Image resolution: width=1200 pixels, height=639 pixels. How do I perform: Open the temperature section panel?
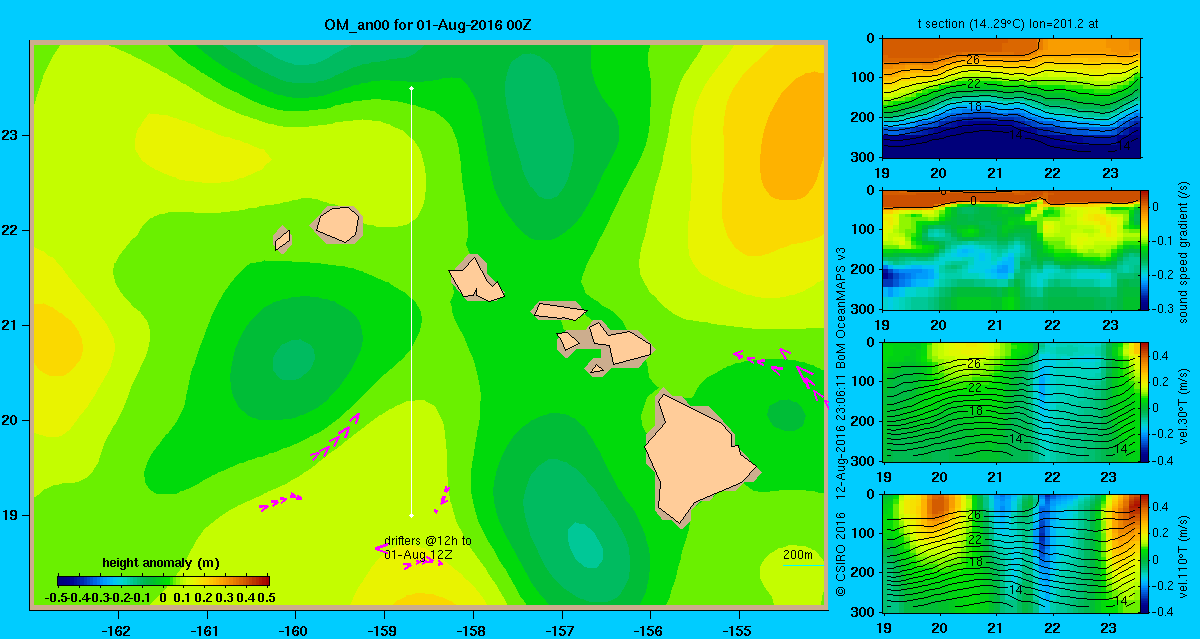click(1012, 97)
